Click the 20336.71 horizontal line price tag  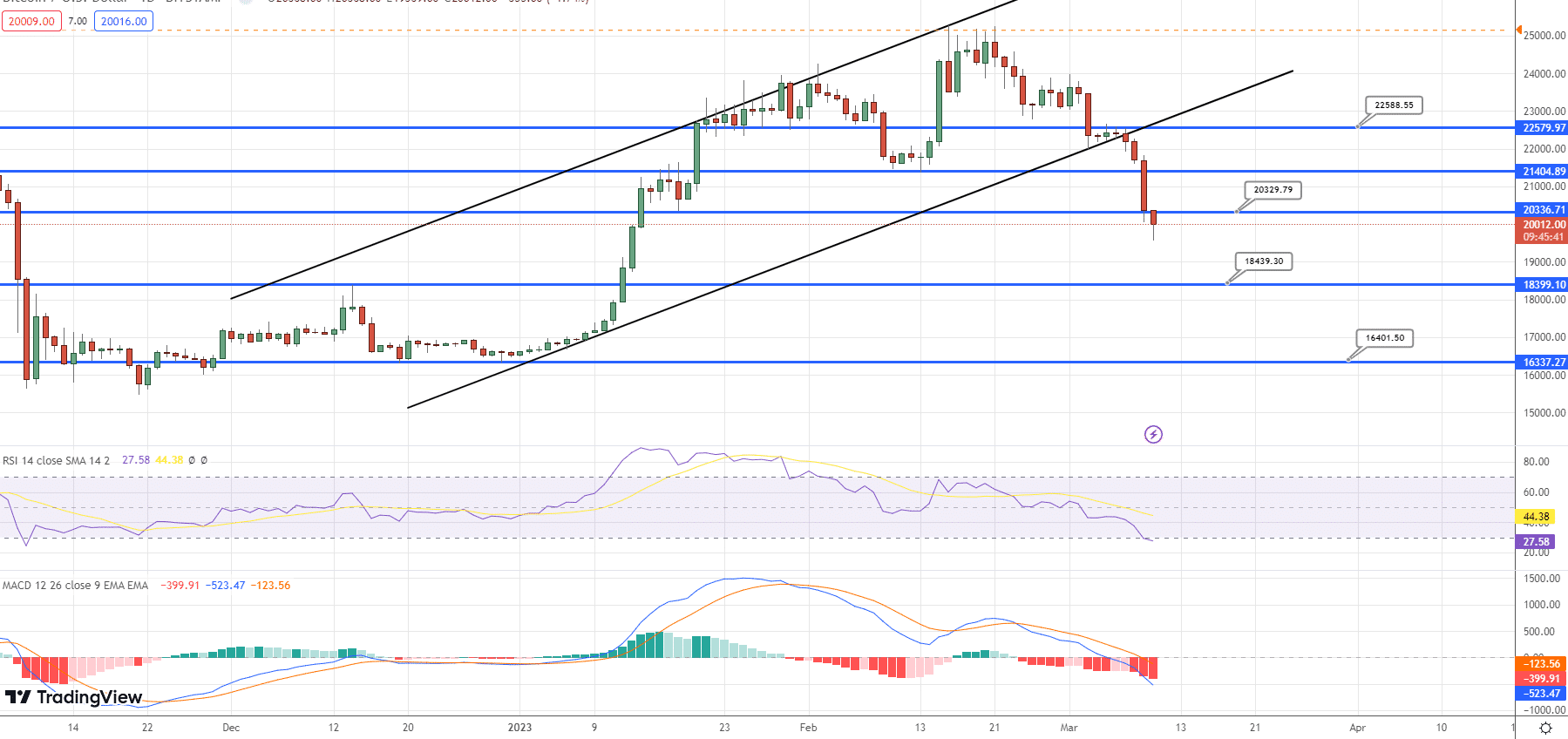click(x=1543, y=209)
